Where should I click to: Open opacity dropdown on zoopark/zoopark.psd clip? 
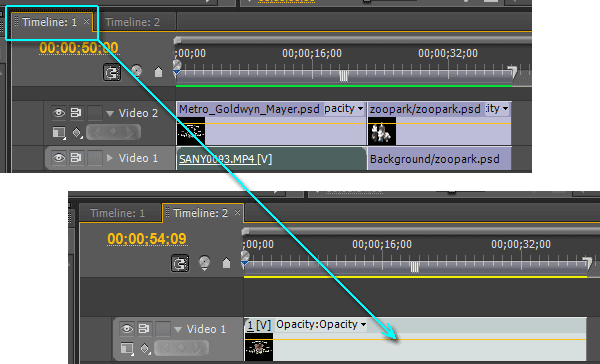click(x=497, y=109)
